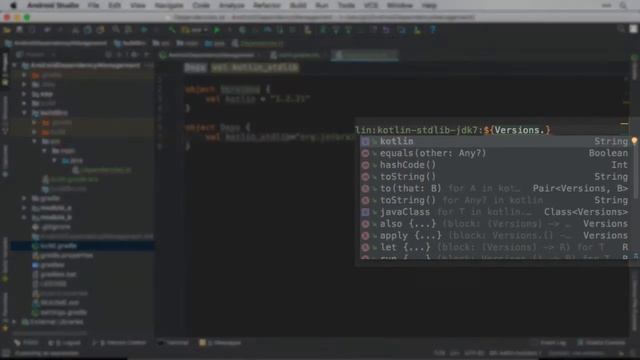Click the Make Project hammer icon
The height and width of the screenshot is (360, 640).
[x=172, y=30]
